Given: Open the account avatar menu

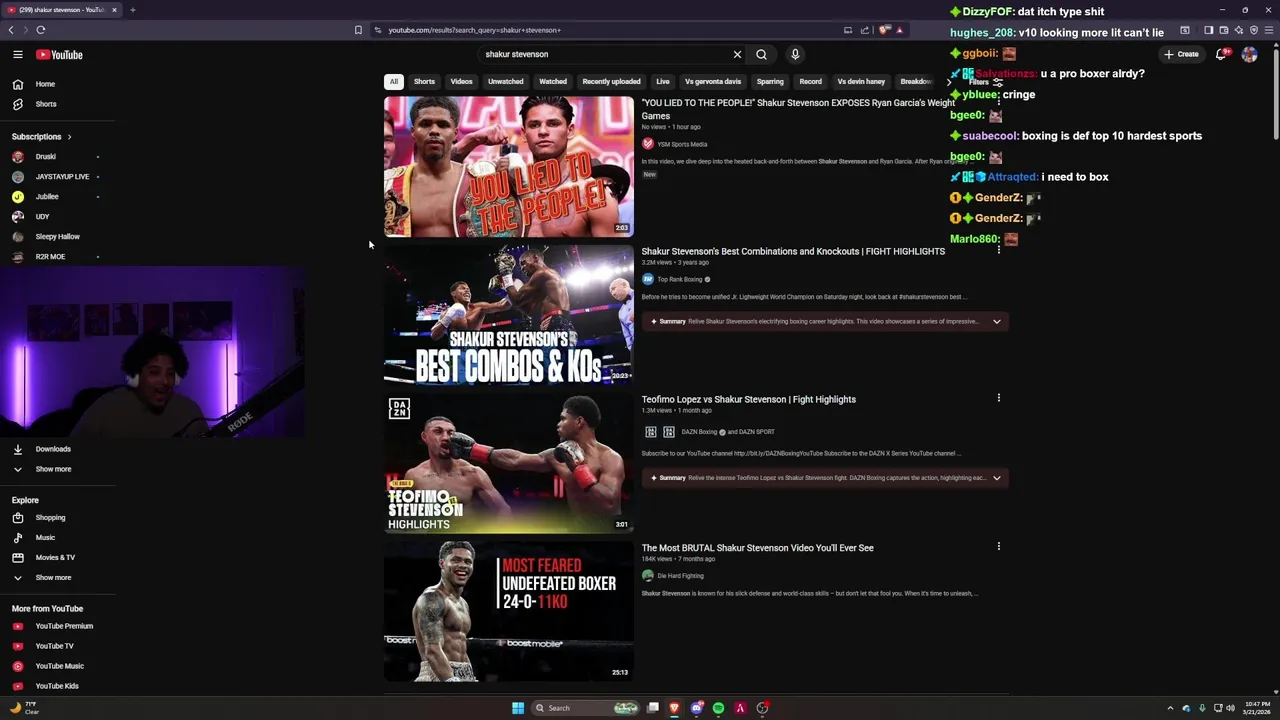Looking at the screenshot, I should tap(1249, 54).
